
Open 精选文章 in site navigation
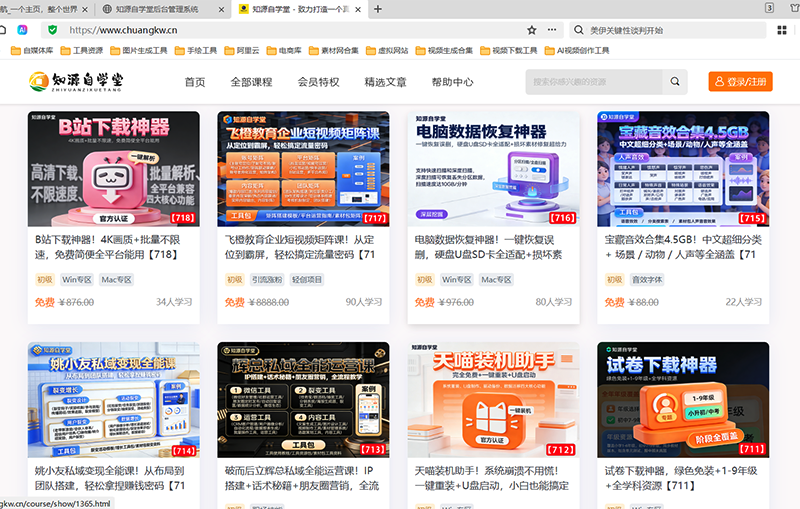coord(385,82)
